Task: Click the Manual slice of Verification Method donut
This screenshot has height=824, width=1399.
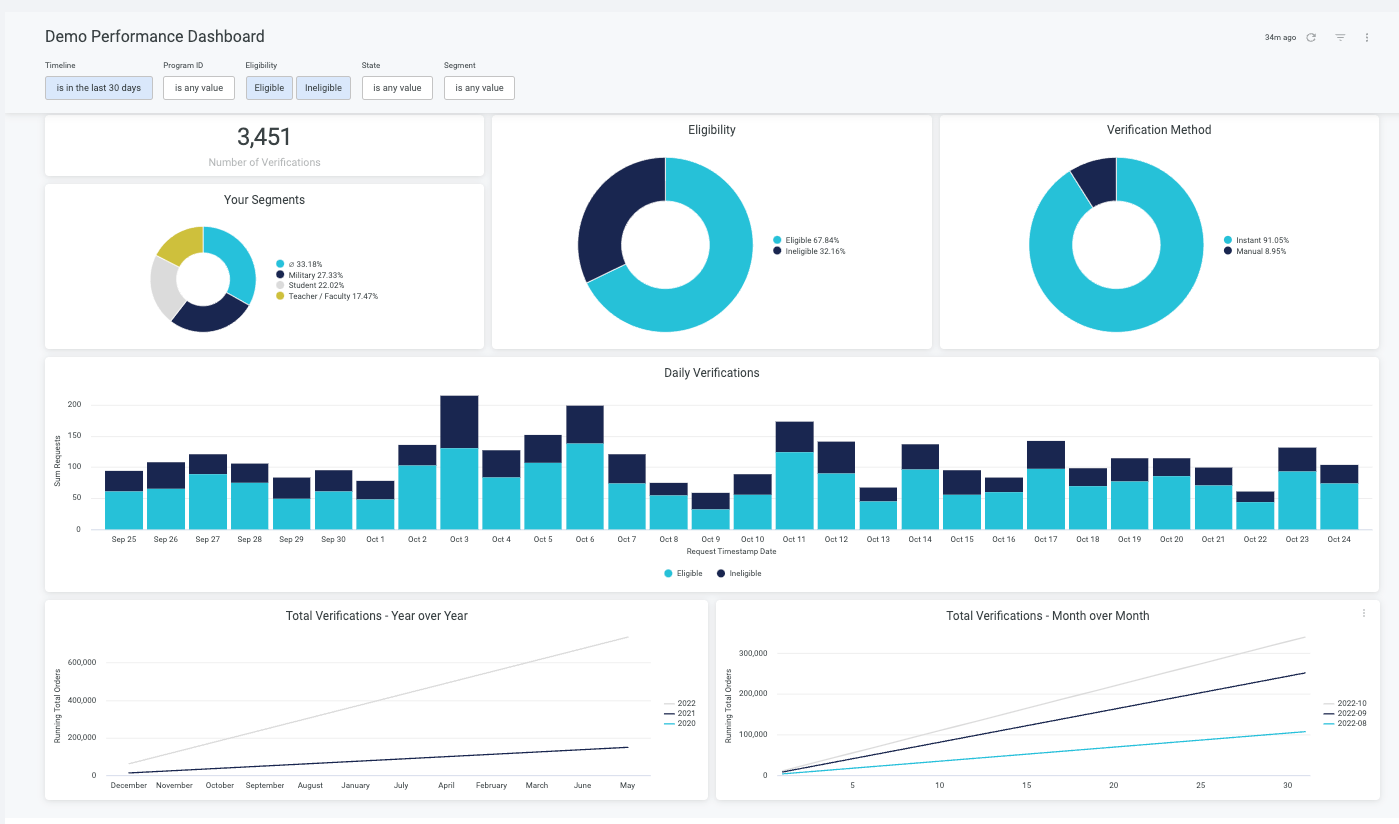Action: tap(1096, 180)
